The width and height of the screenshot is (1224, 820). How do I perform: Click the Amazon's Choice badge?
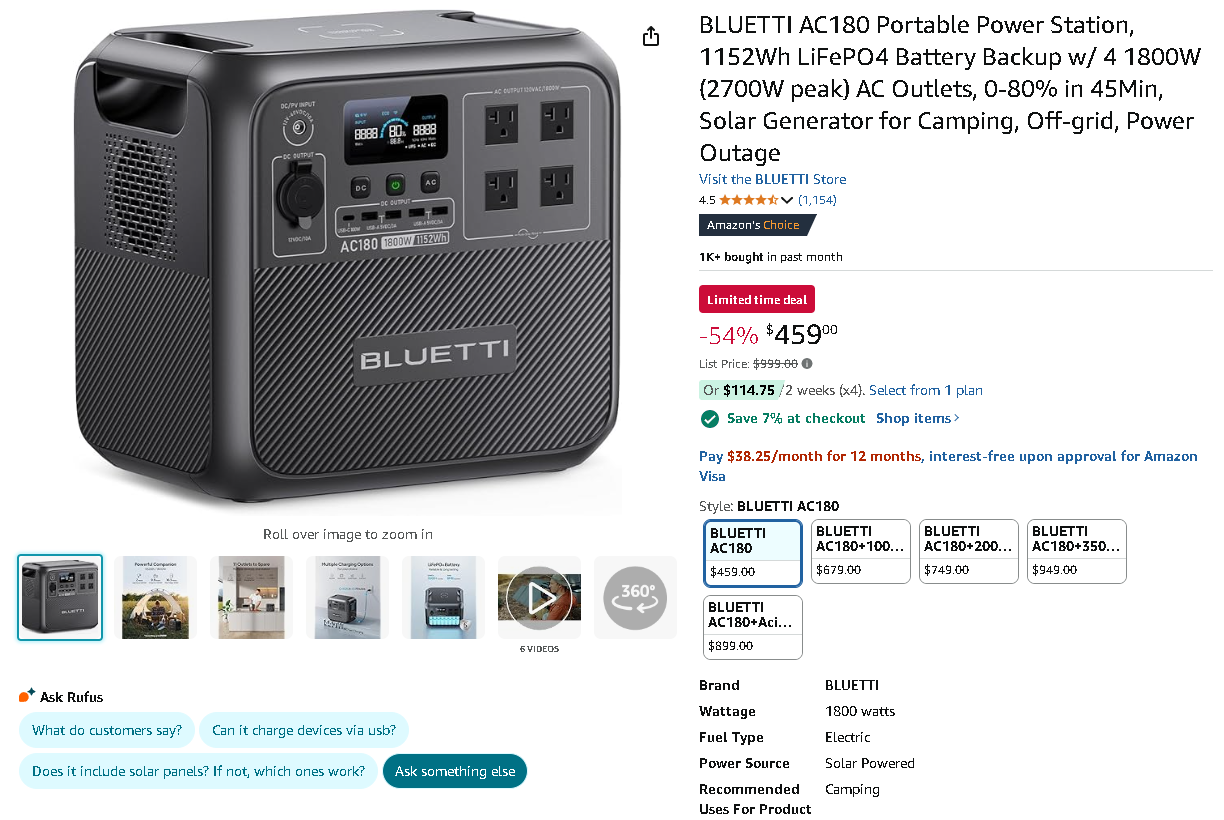click(x=755, y=225)
